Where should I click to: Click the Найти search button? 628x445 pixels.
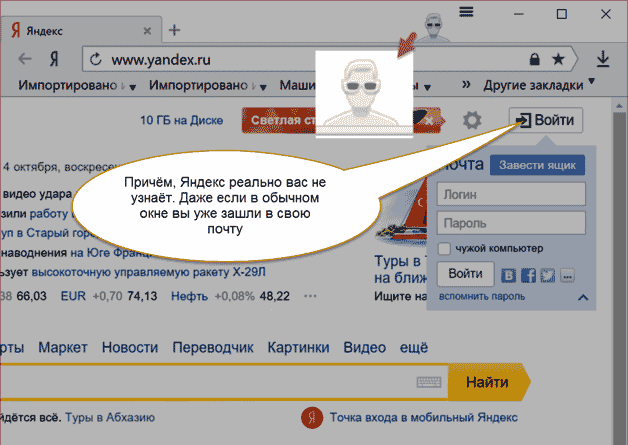[x=489, y=382]
